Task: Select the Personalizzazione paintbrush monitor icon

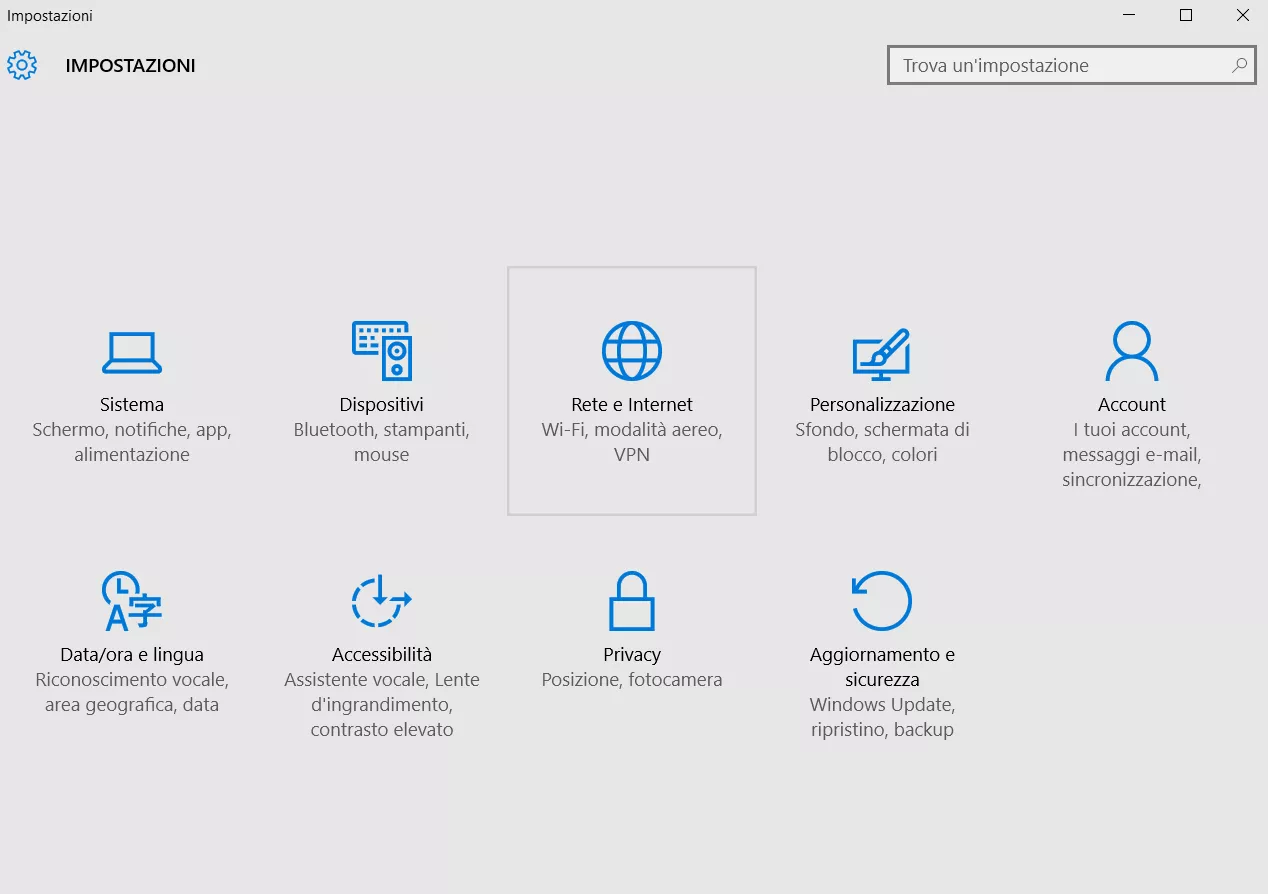Action: click(881, 353)
